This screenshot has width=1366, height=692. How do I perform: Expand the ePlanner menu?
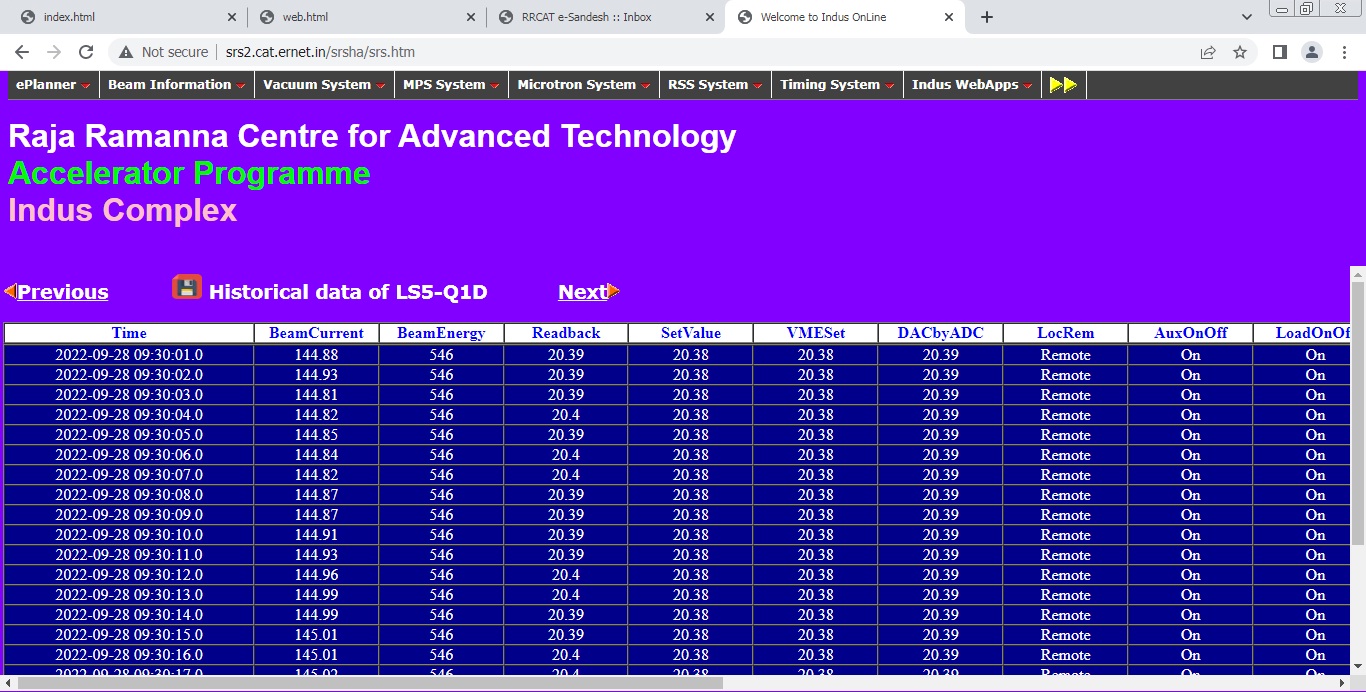tap(53, 85)
